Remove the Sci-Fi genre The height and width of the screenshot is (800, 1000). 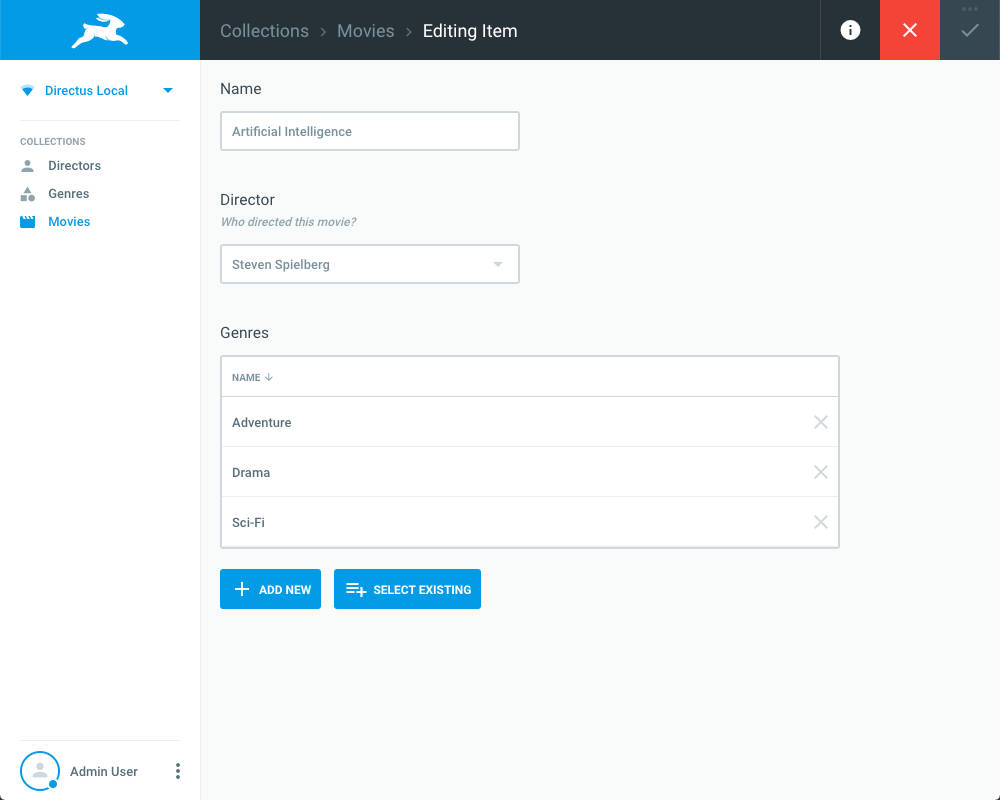coord(821,522)
